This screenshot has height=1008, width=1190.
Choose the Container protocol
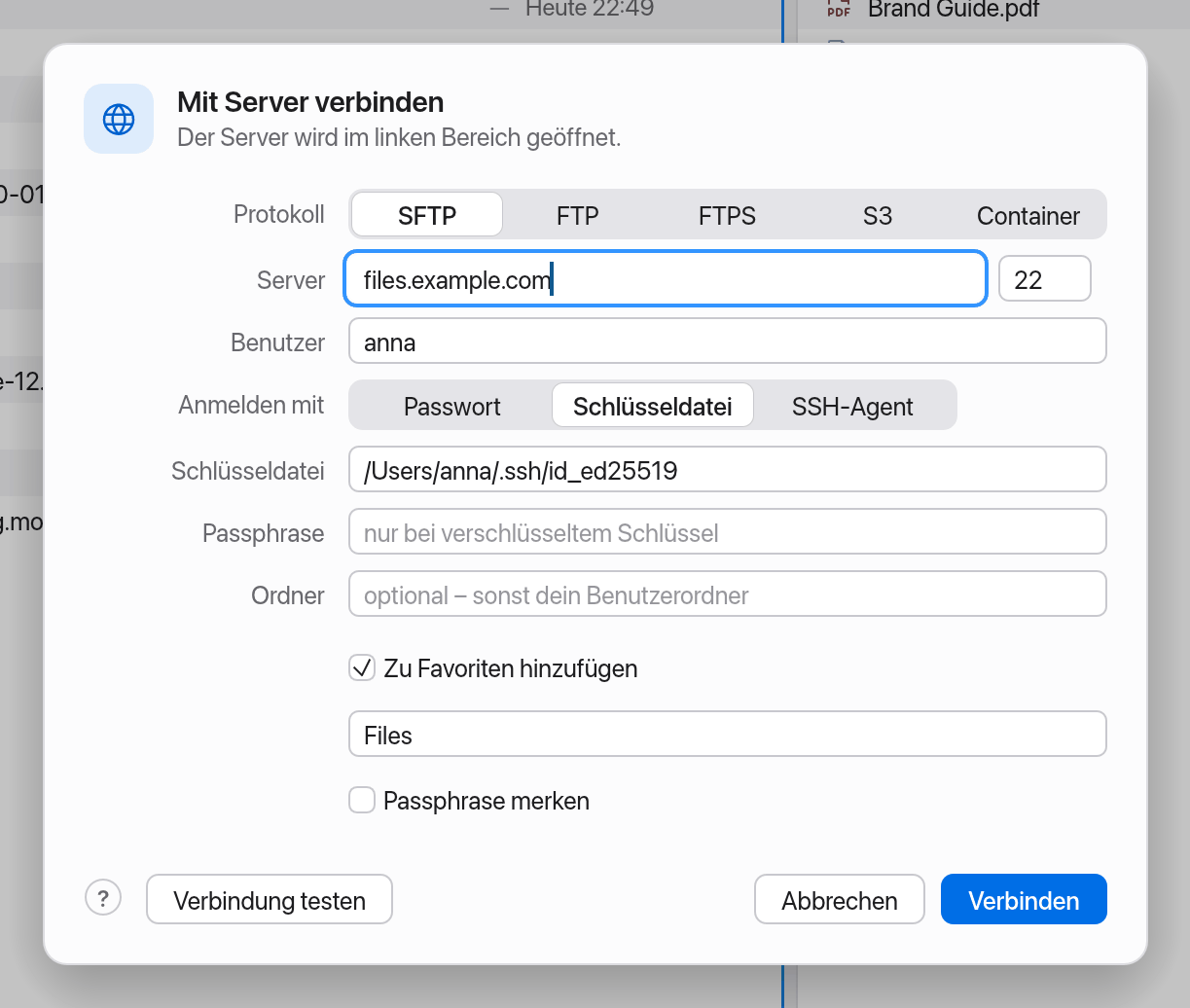pyautogui.click(x=1028, y=215)
